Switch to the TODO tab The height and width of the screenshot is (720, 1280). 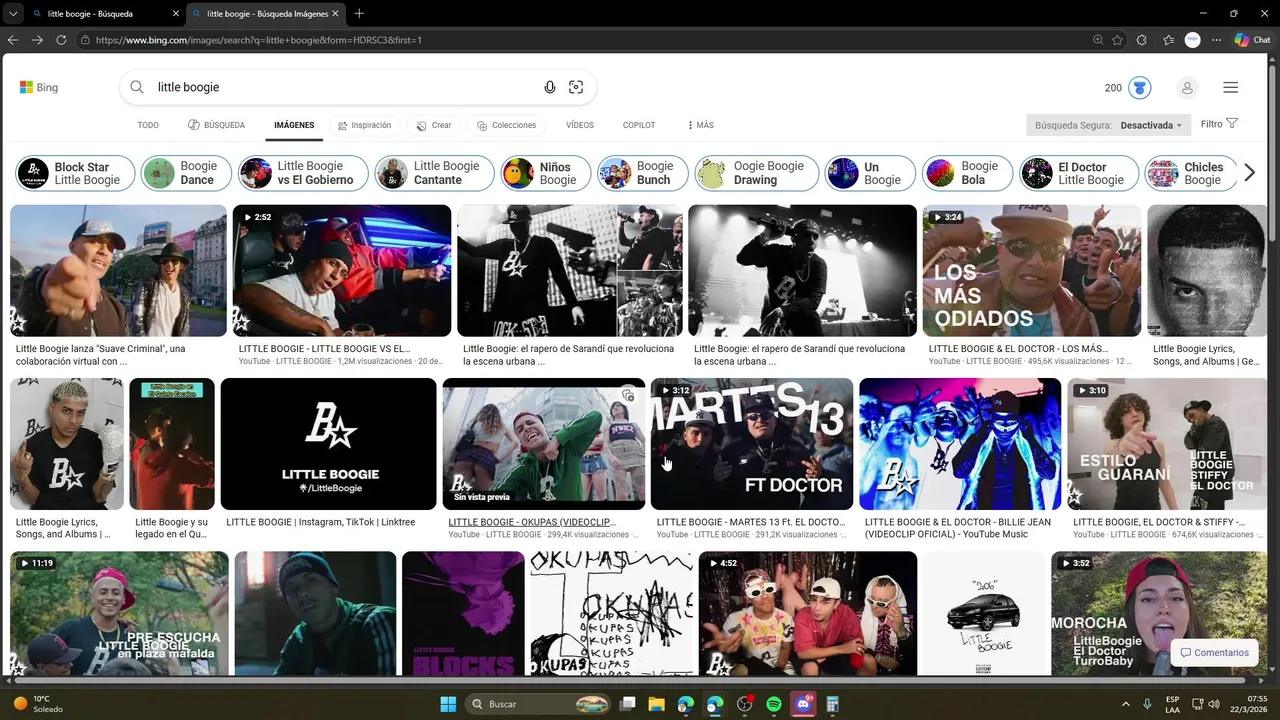click(x=148, y=125)
